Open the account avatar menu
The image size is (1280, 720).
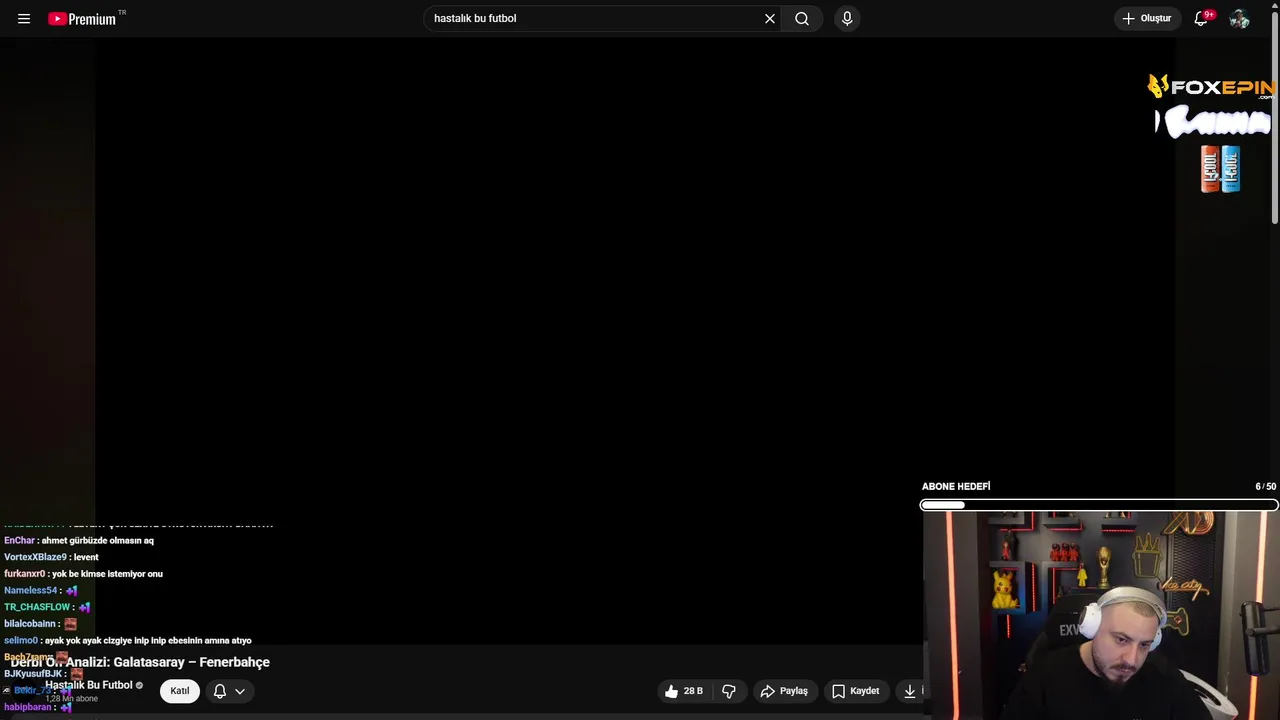click(x=1240, y=18)
